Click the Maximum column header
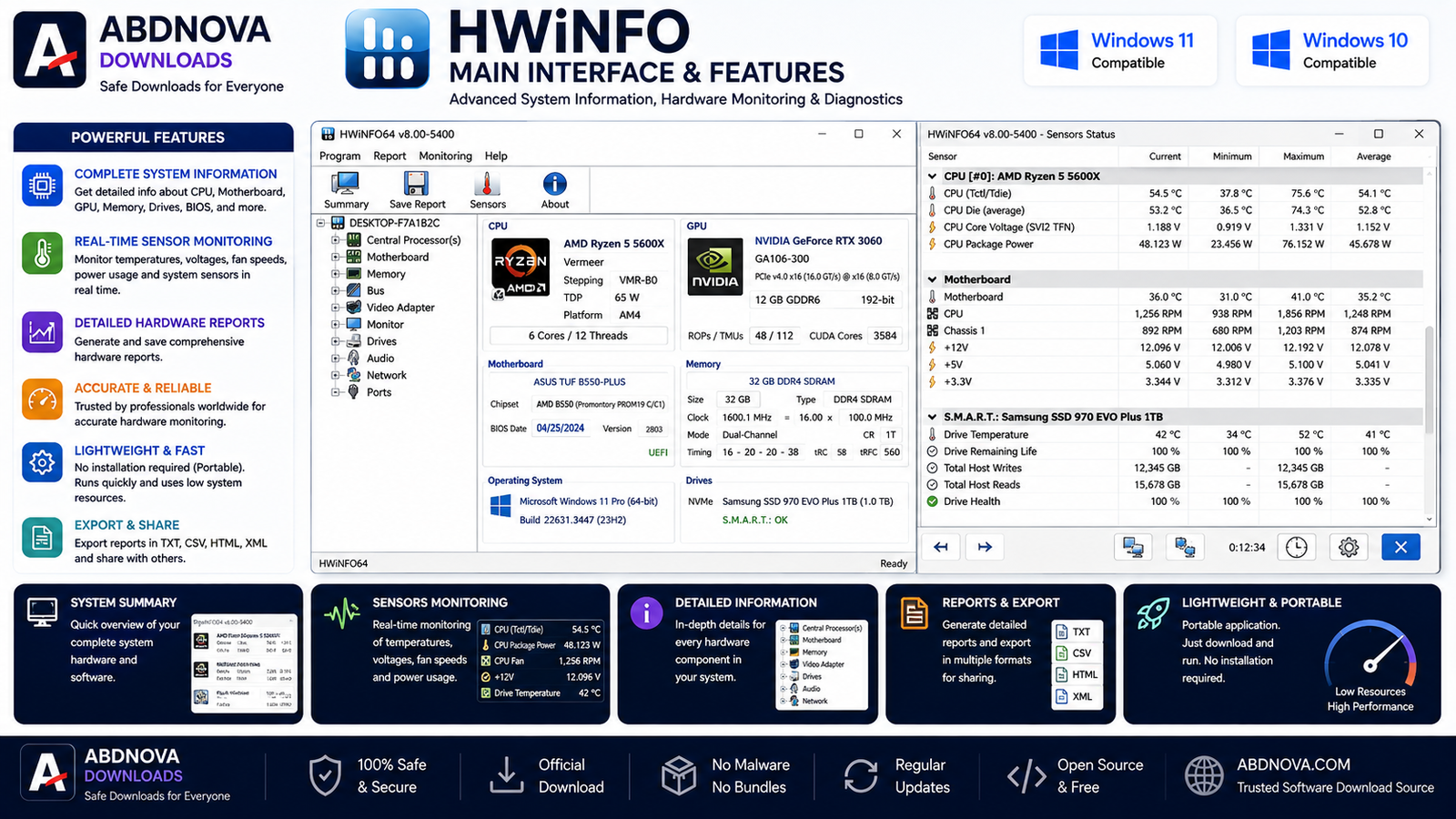Viewport: 1456px width, 819px height. pyautogui.click(x=1303, y=157)
